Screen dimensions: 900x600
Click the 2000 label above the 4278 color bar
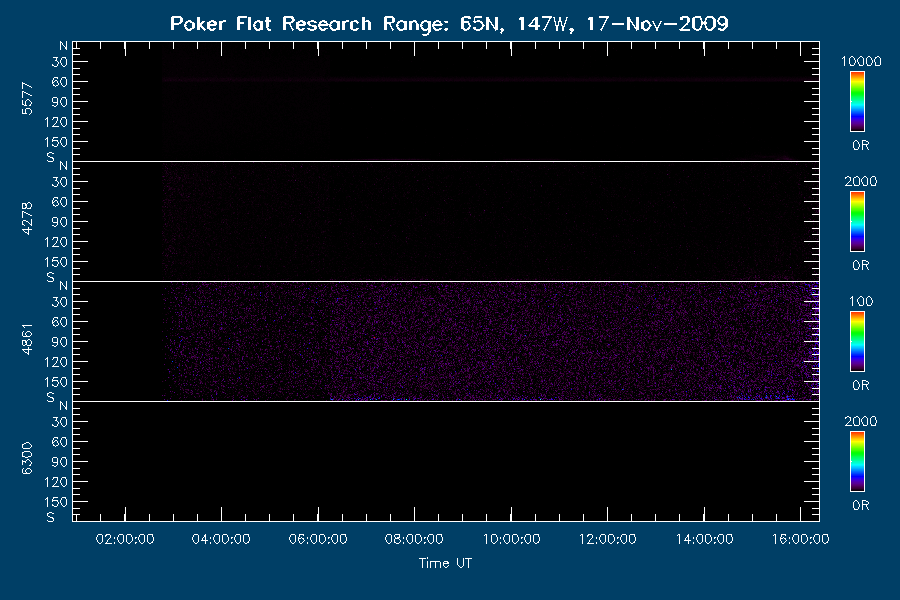click(861, 181)
